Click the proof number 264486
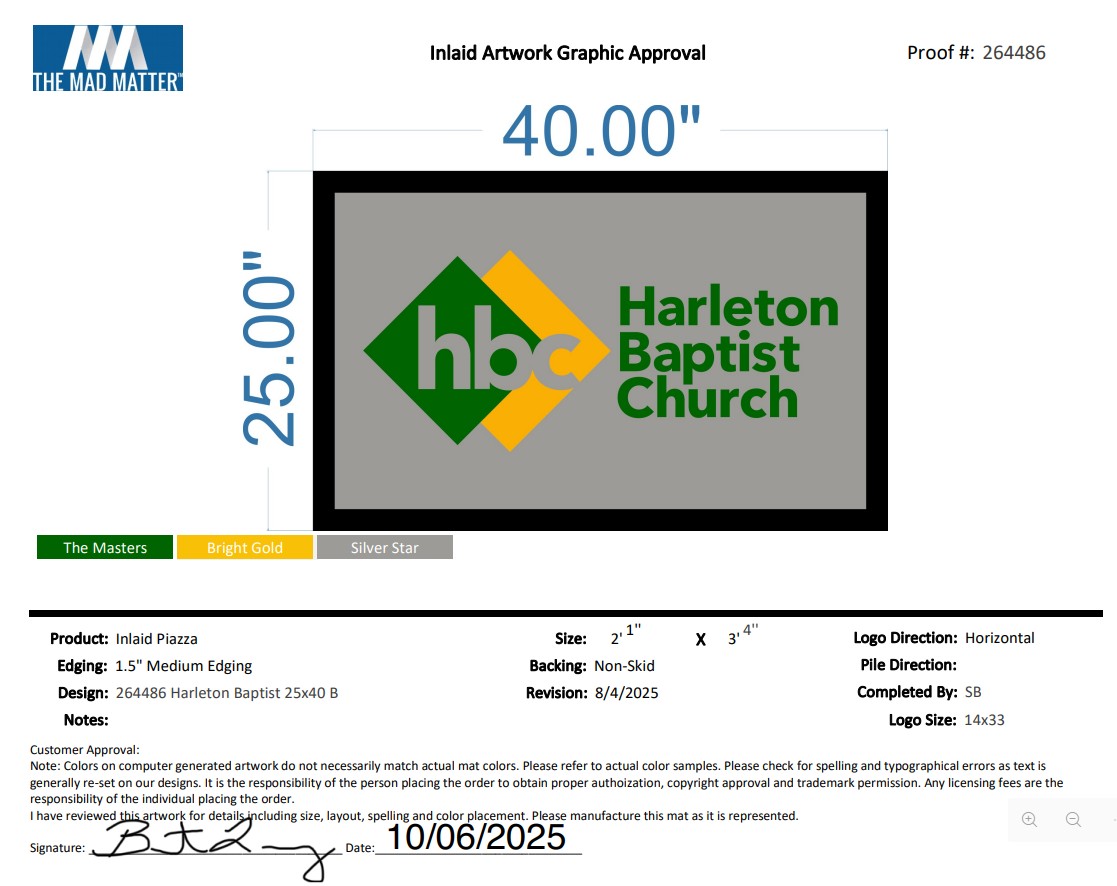This screenshot has width=1117, height=886. (1014, 53)
